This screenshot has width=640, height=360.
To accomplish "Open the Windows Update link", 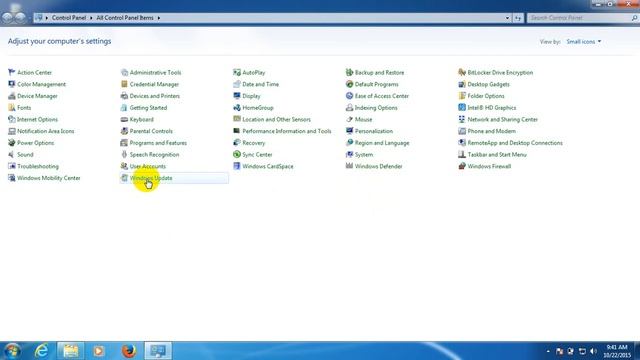I will (x=151, y=178).
